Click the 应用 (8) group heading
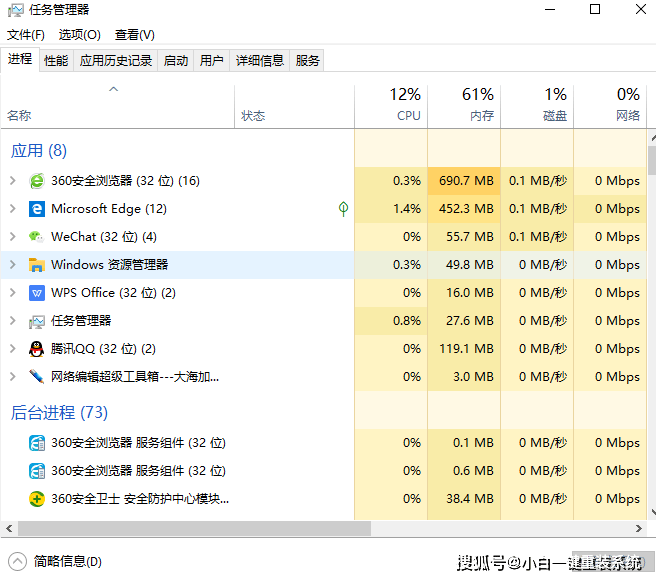The image size is (656, 580). click(x=39, y=151)
